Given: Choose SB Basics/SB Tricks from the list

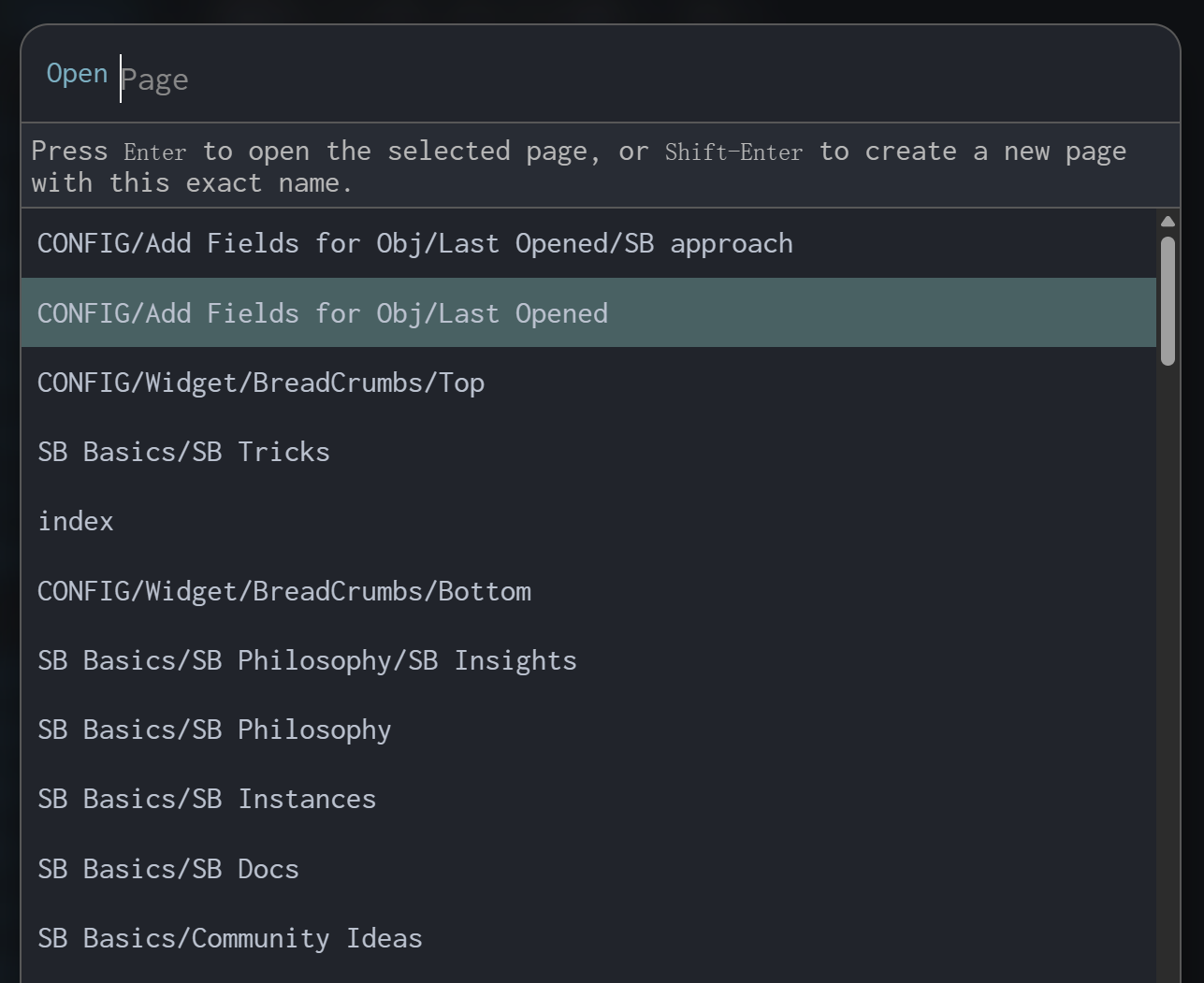Looking at the screenshot, I should tap(183, 453).
